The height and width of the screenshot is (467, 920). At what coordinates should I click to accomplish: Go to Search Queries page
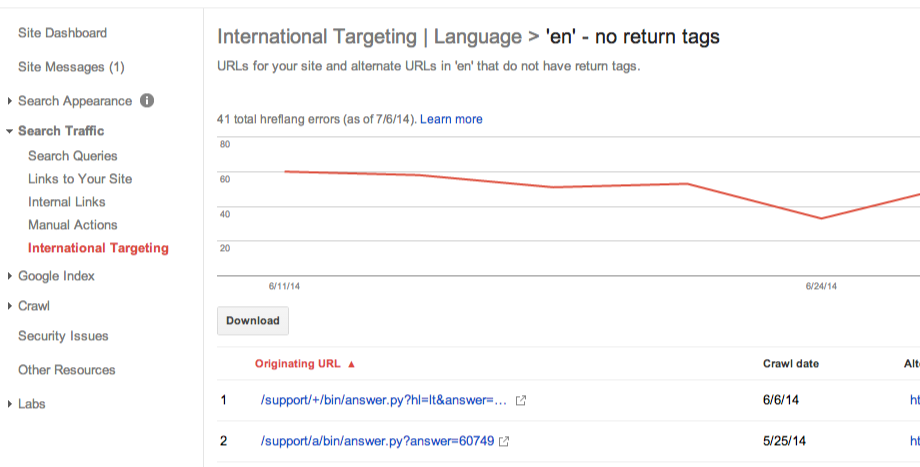point(72,156)
